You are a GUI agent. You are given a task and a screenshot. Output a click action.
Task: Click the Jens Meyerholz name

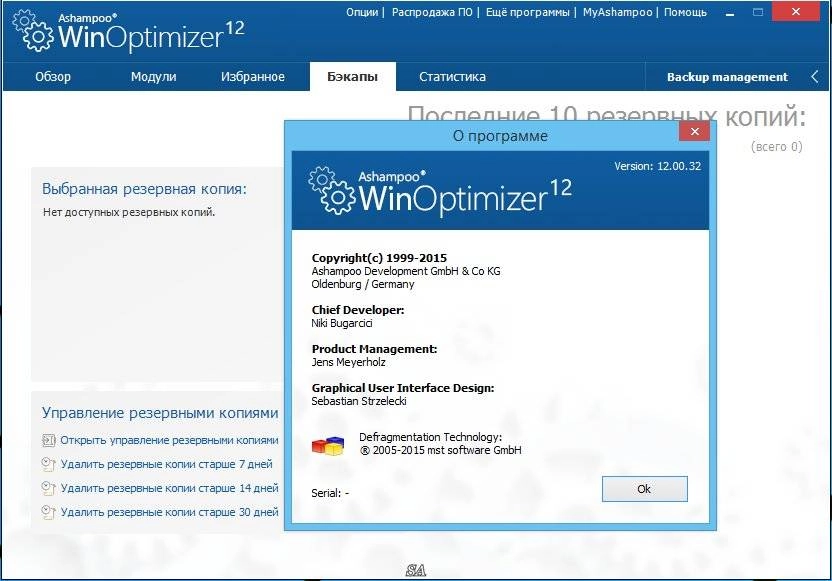click(348, 362)
